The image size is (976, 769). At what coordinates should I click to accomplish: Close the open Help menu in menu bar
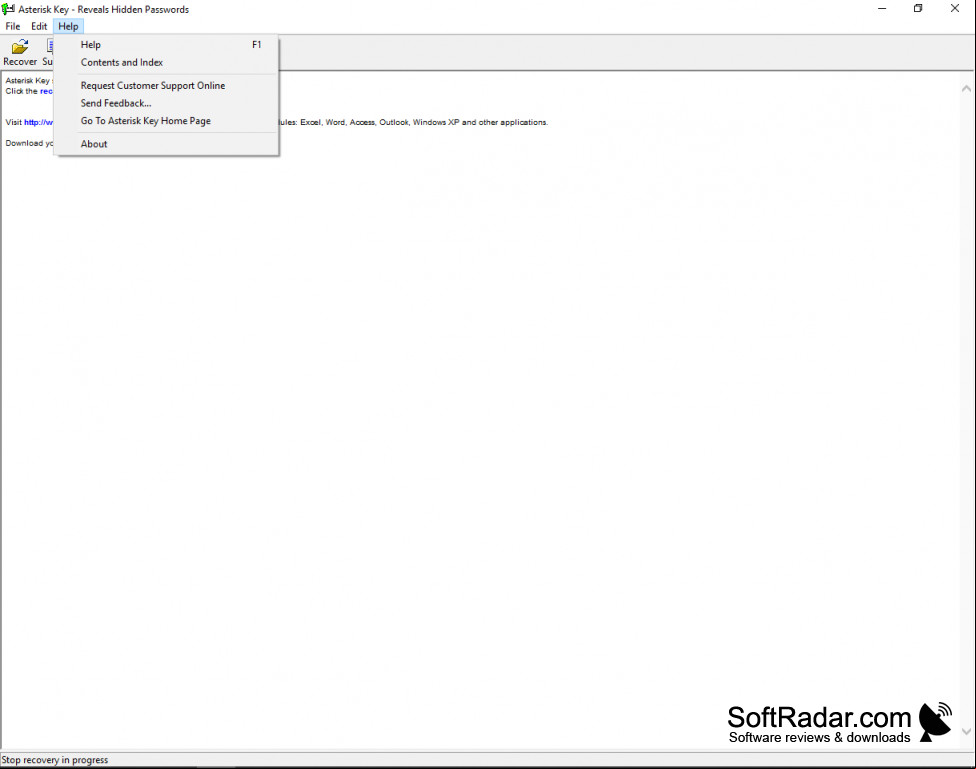point(68,26)
